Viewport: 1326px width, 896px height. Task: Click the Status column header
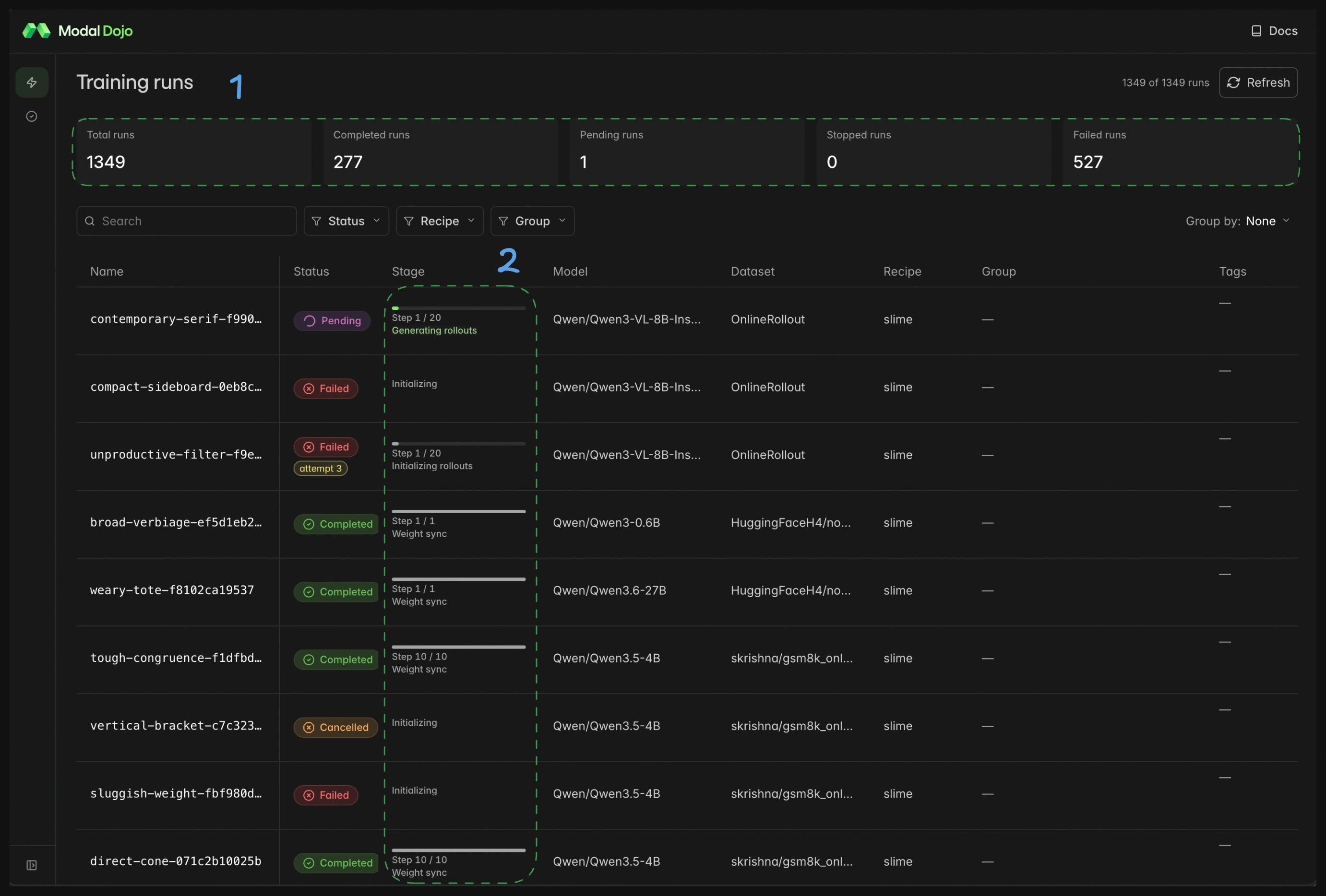(311, 271)
